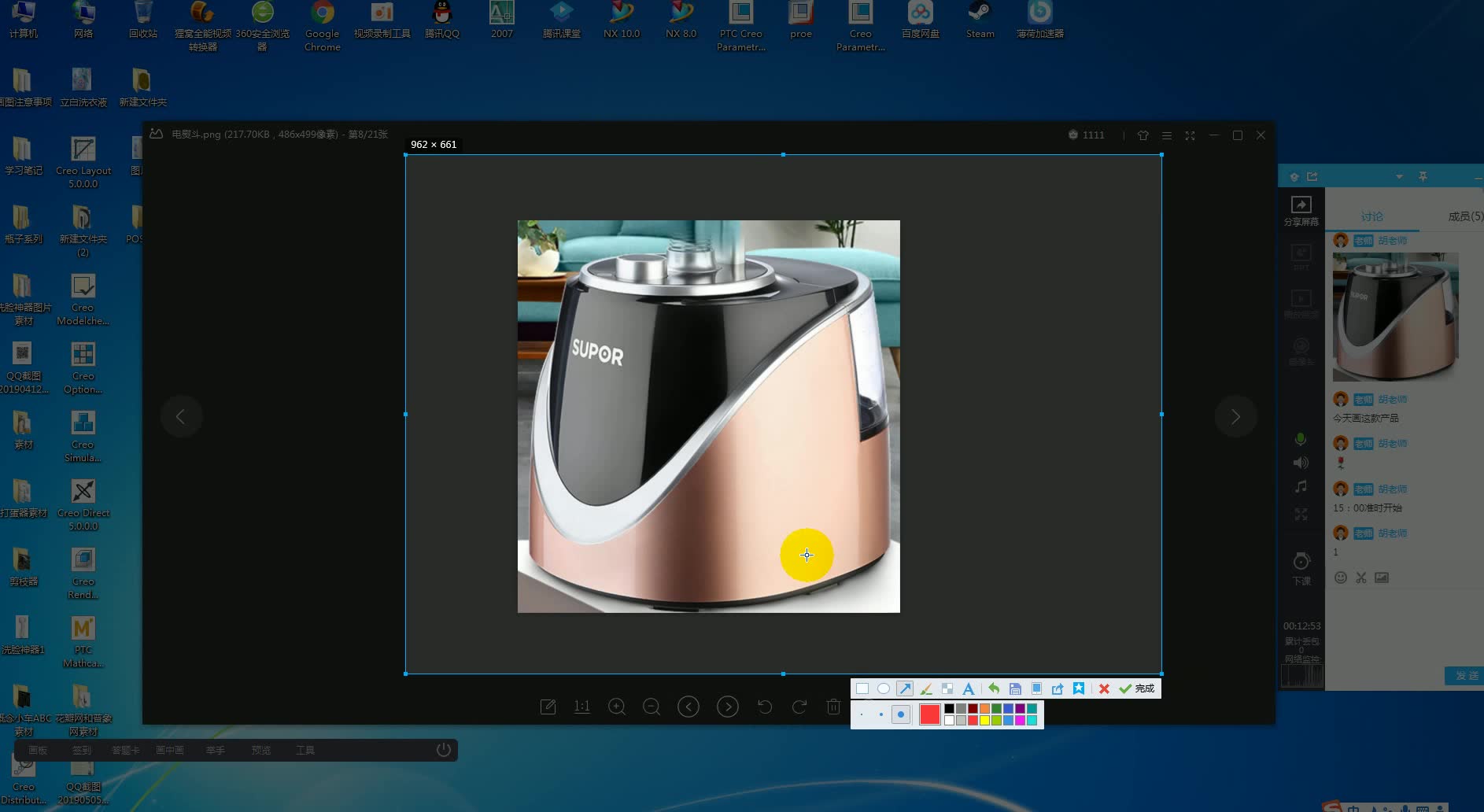
Task: Insert picture icon in chat
Action: (1382, 578)
